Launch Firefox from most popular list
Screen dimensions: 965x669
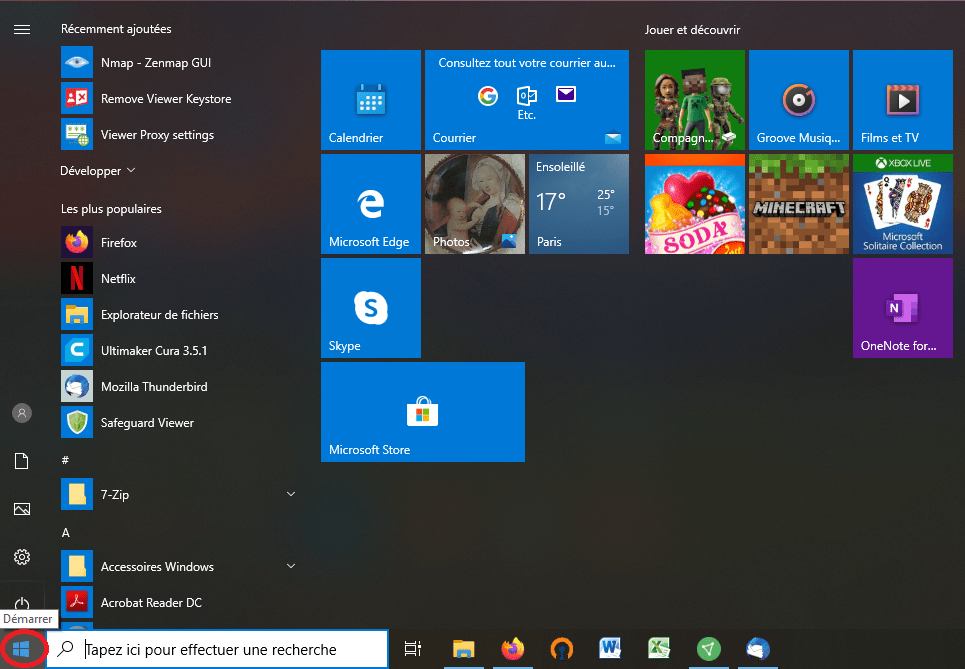[x=178, y=242]
